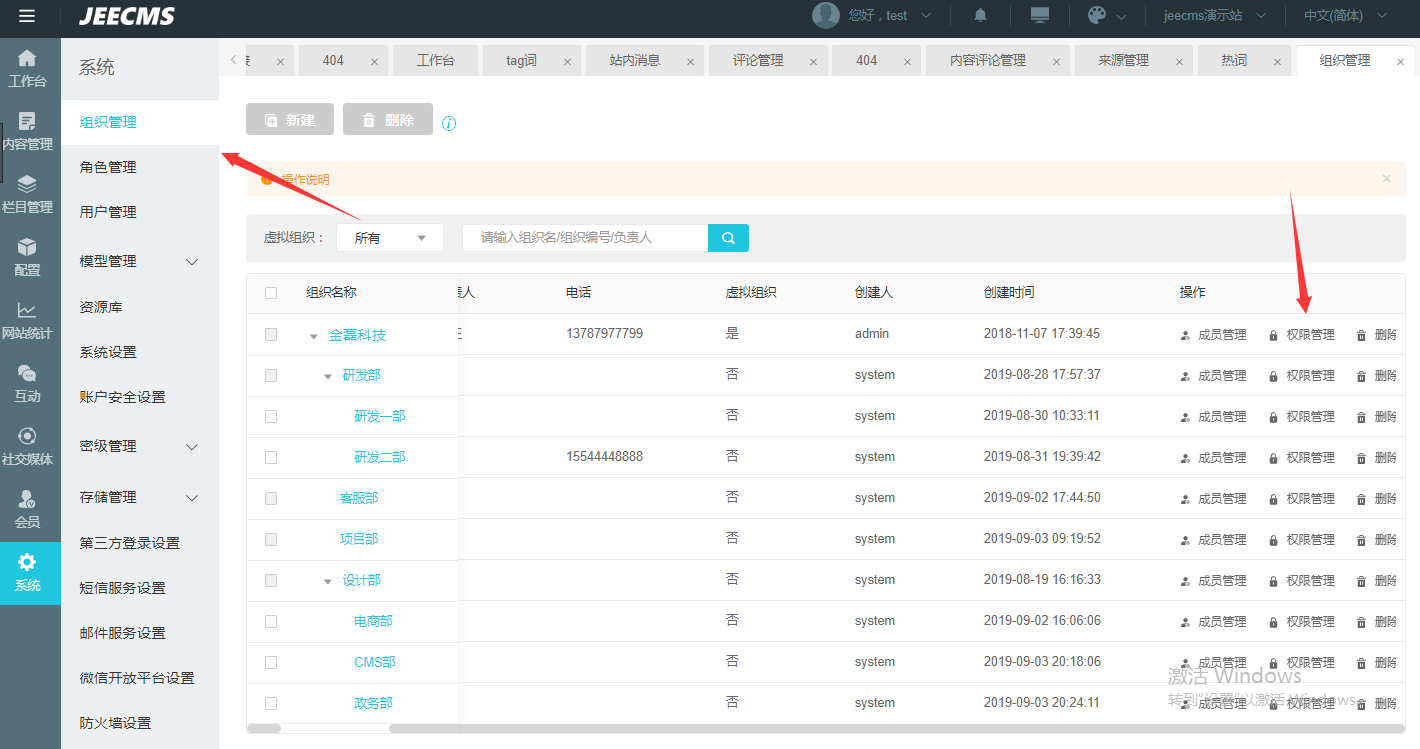Open the 虚拟组织 dropdown showing 所有
Image resolution: width=1420 pixels, height=749 pixels.
(x=390, y=238)
